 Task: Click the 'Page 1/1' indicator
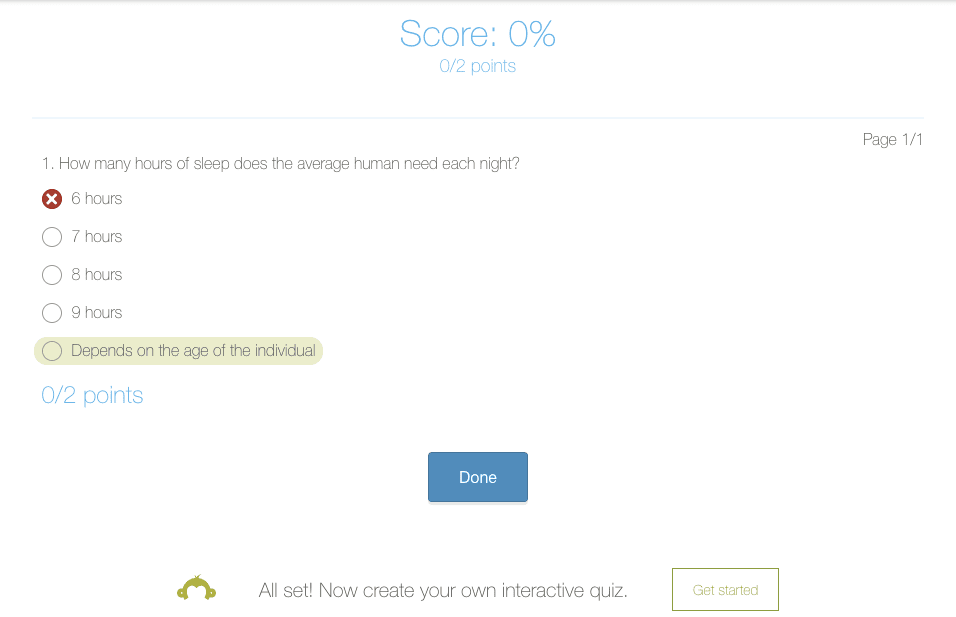point(892,139)
